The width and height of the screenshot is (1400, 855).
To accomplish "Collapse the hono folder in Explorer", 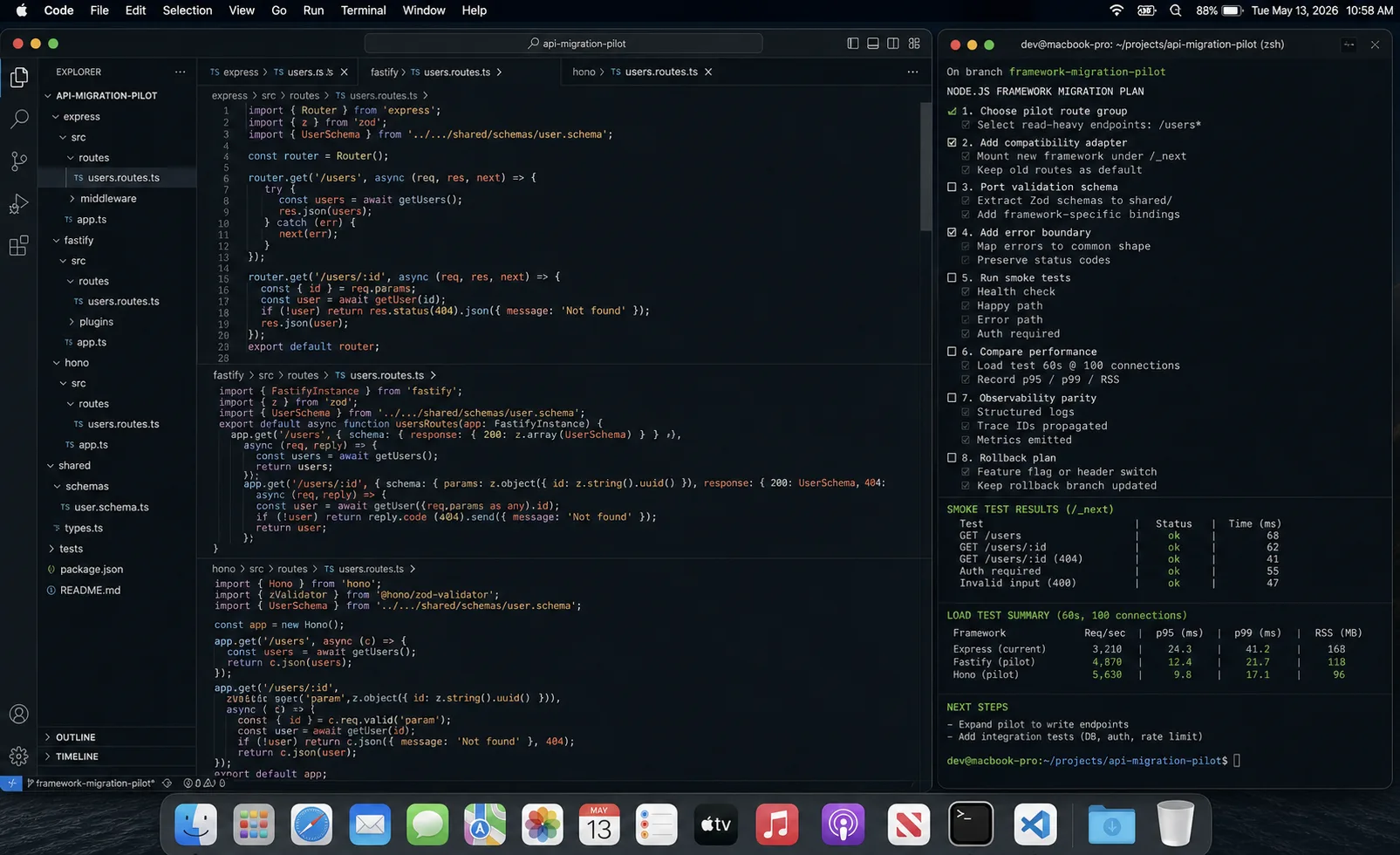I will (56, 363).
